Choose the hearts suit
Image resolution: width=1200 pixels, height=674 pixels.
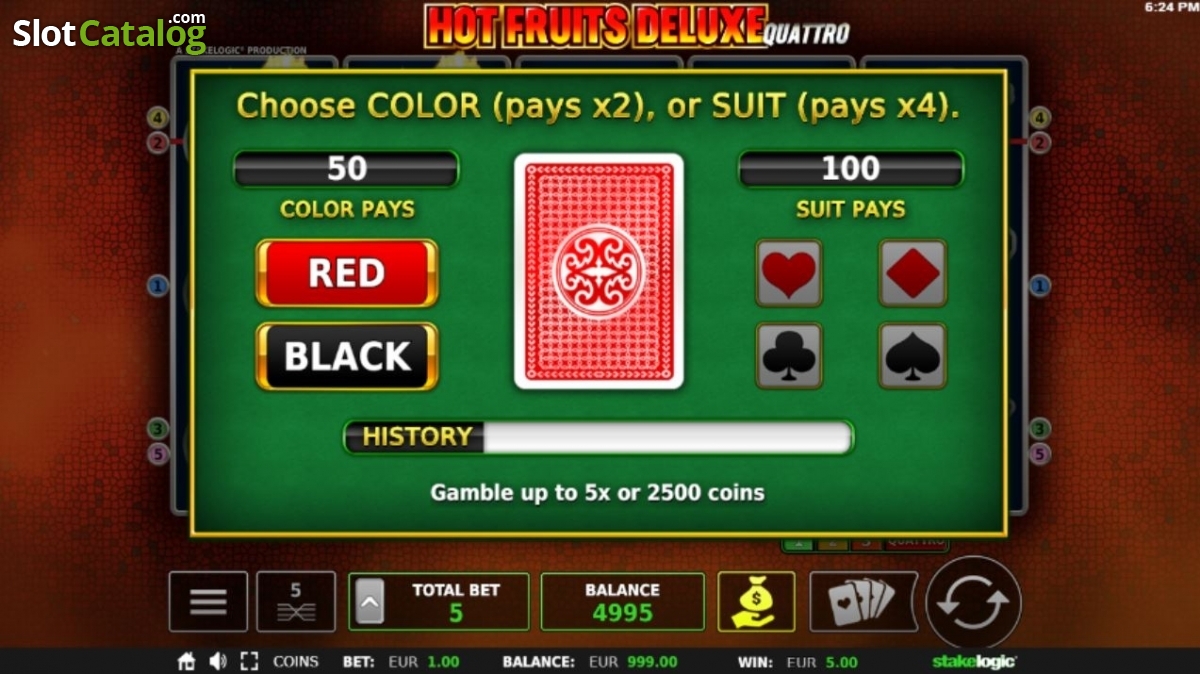(x=789, y=272)
